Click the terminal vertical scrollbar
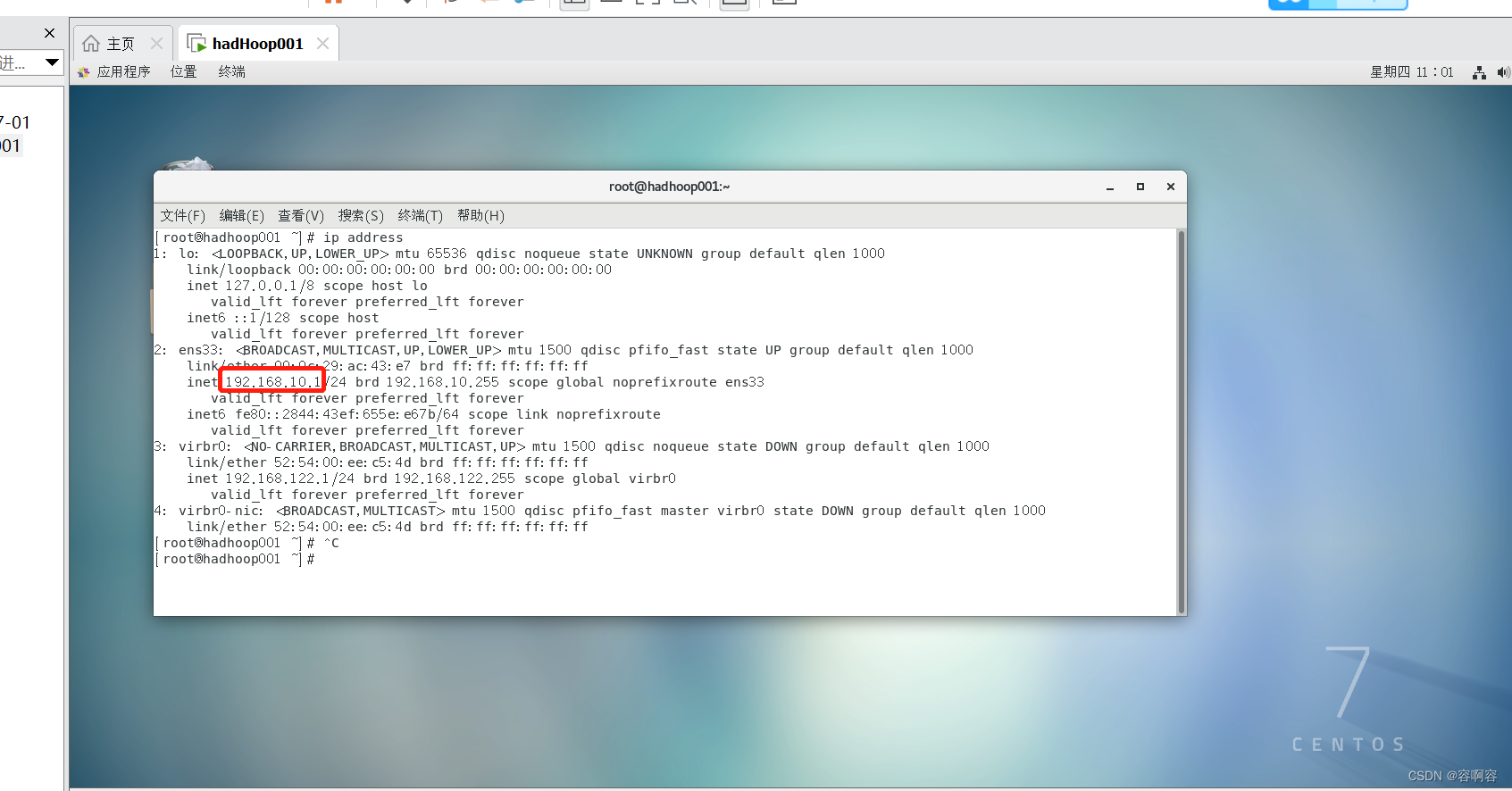 1182,421
